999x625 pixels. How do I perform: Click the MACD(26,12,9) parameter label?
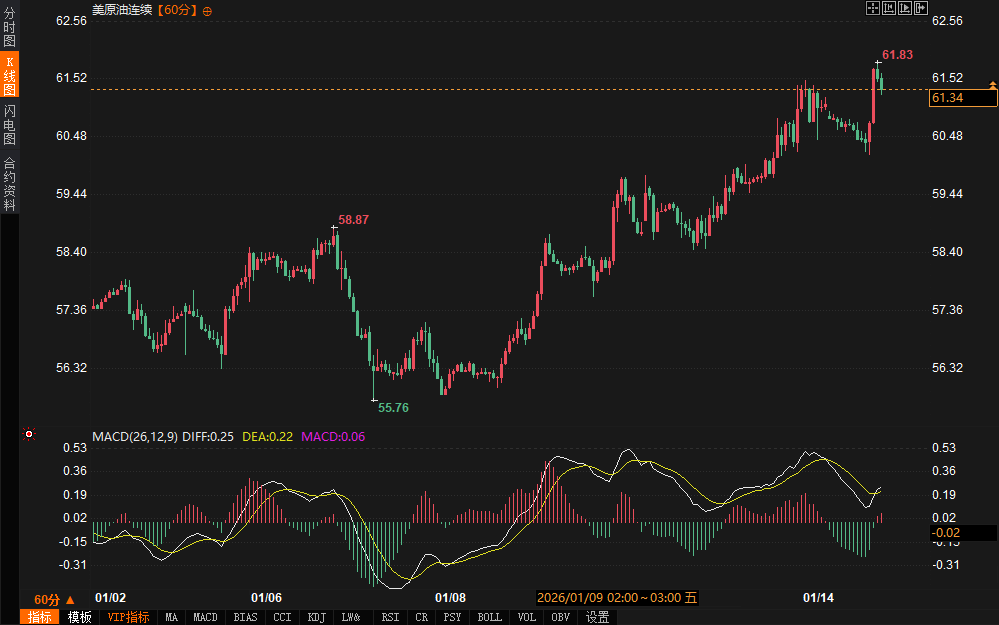[x=135, y=436]
